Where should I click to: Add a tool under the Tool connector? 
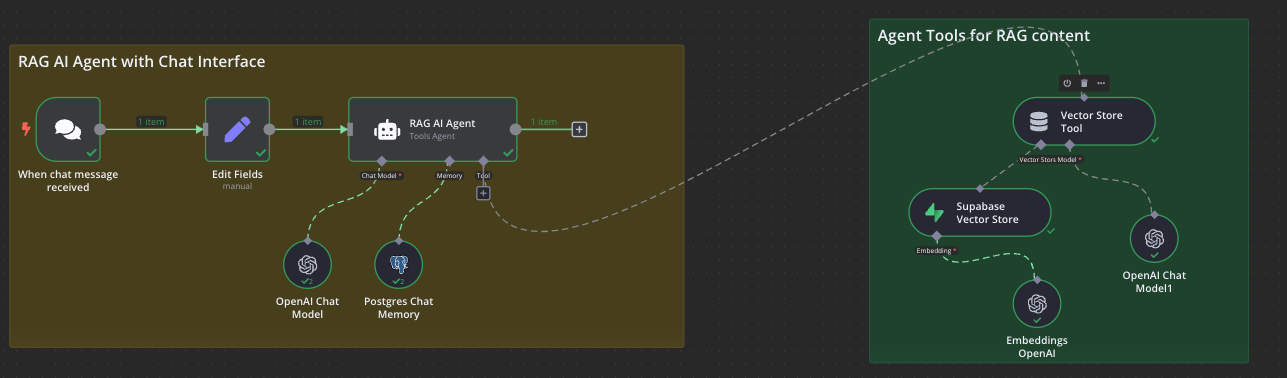click(483, 193)
